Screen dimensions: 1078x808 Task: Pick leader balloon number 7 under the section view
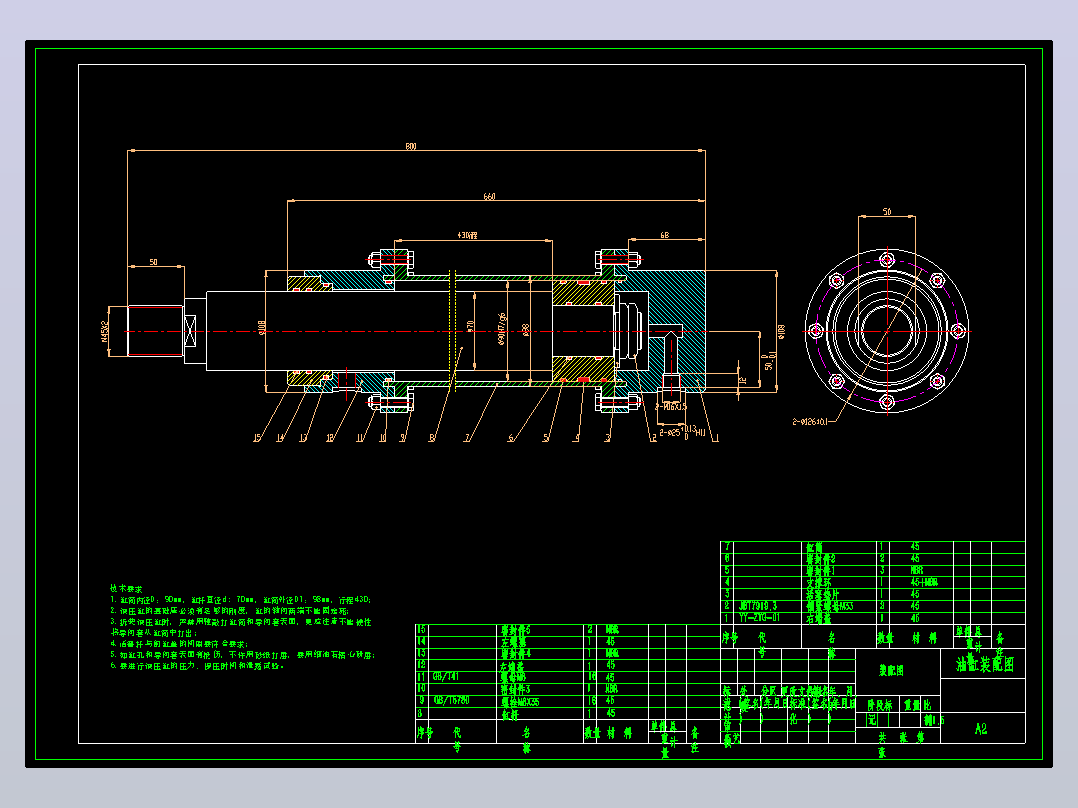[x=468, y=438]
